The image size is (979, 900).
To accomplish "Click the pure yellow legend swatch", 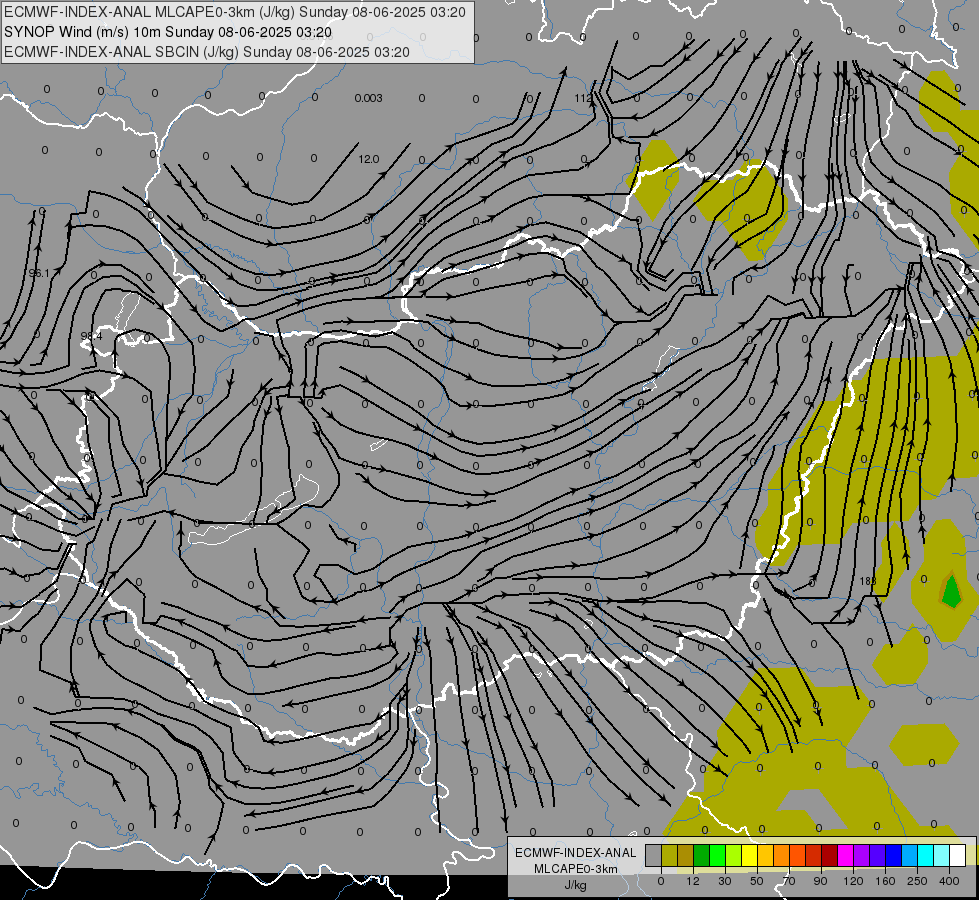I will pyautogui.click(x=749, y=856).
